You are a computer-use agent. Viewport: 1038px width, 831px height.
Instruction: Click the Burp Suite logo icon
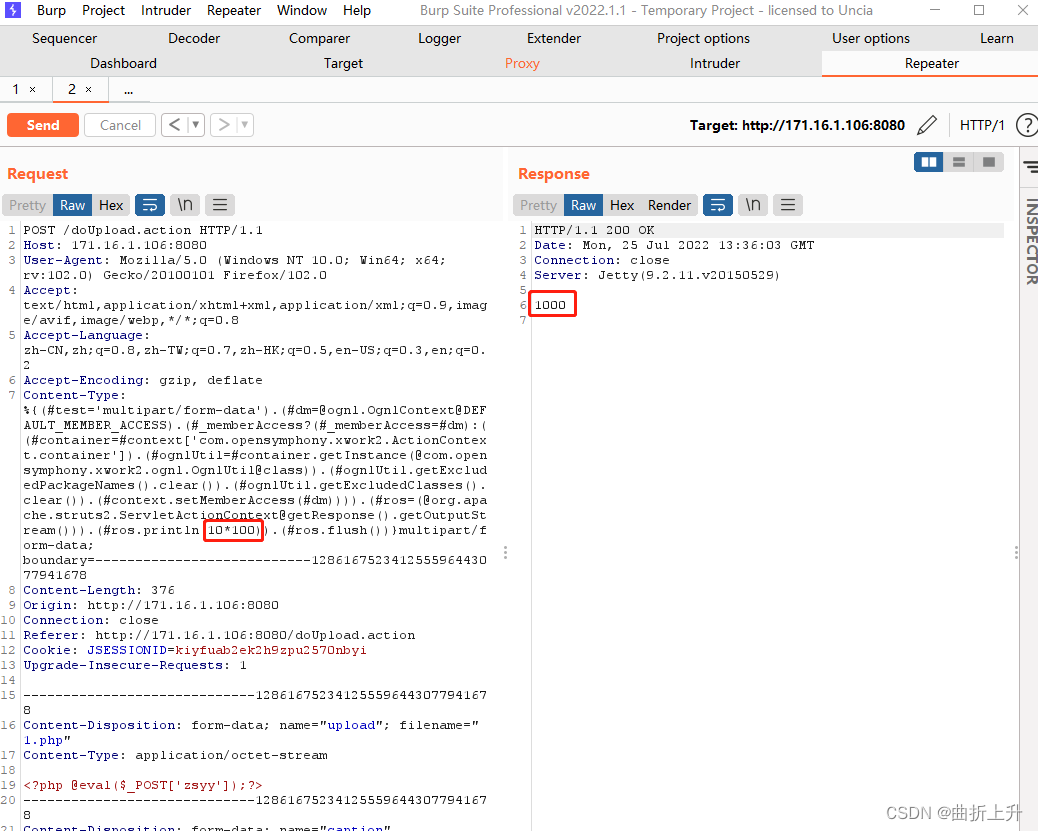point(13,10)
